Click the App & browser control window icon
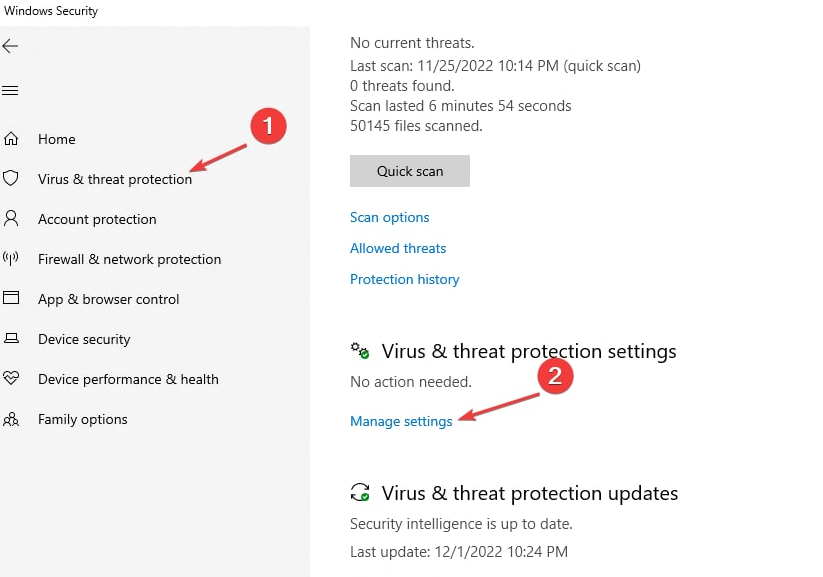This screenshot has height=577, width=823. coord(11,298)
